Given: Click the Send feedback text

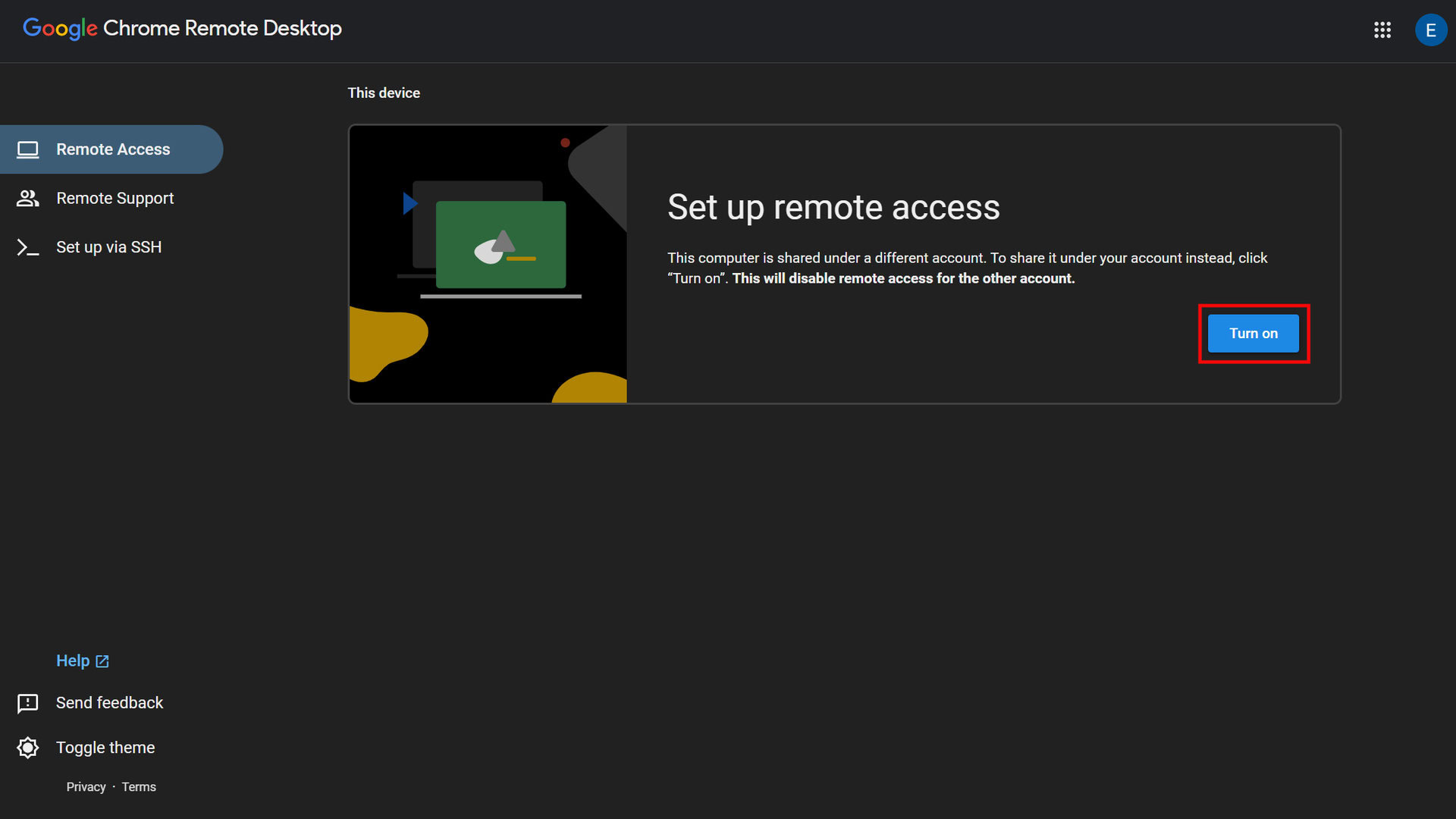Looking at the screenshot, I should (x=109, y=703).
